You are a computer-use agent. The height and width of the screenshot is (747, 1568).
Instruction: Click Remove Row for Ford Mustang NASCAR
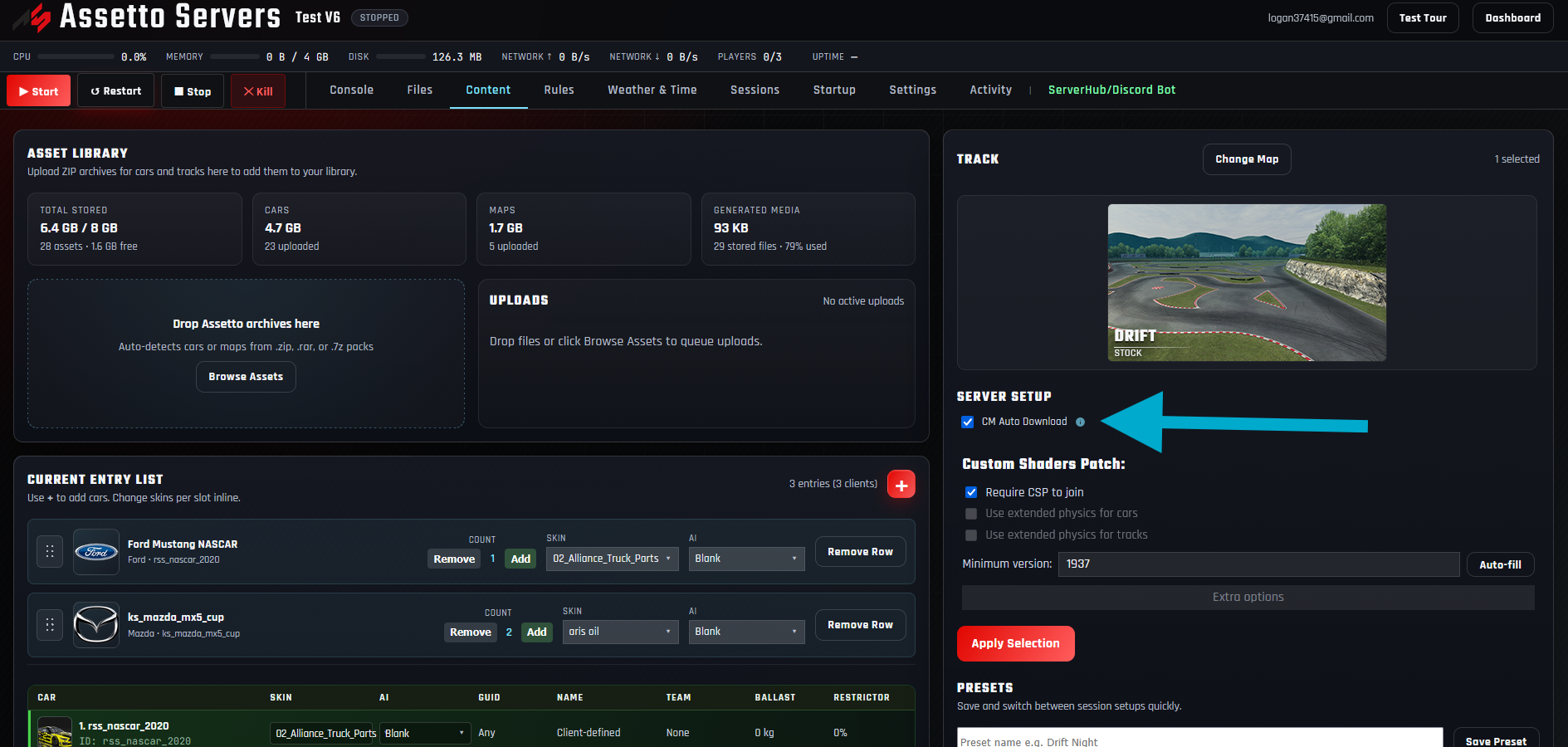click(860, 552)
